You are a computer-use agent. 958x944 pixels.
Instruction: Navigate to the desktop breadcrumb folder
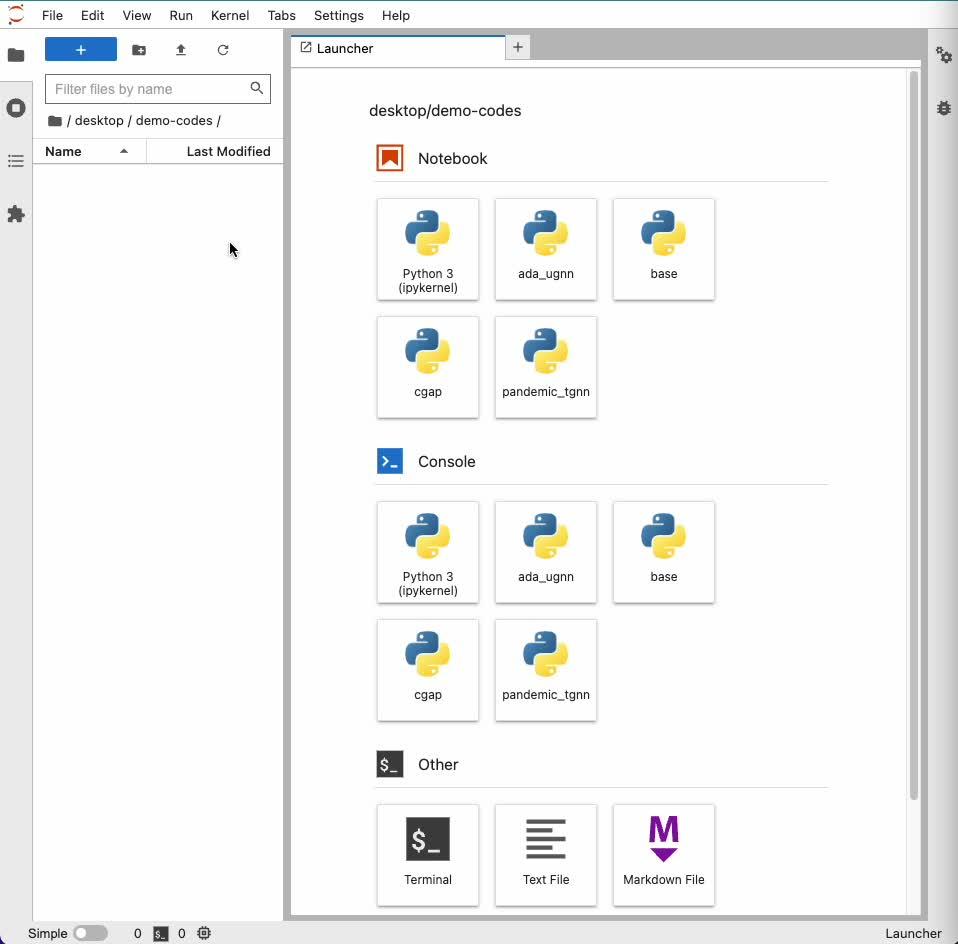(x=97, y=120)
